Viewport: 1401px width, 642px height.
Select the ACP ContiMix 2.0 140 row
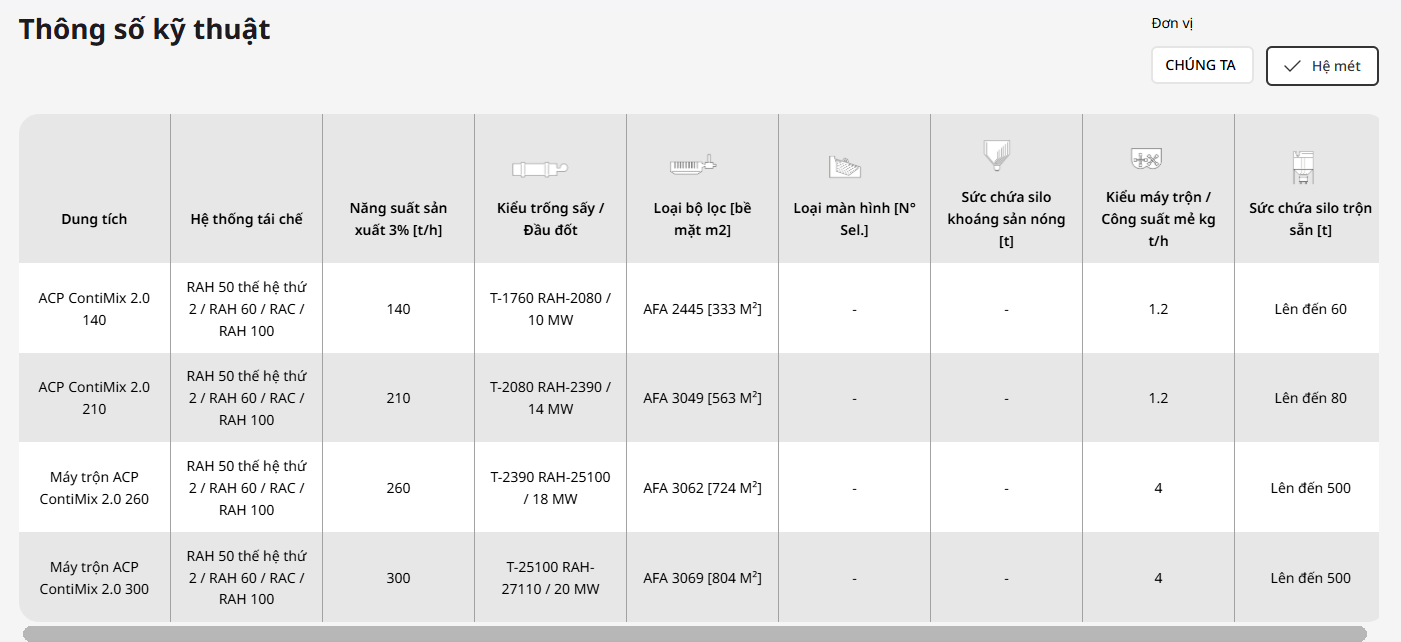pyautogui.click(x=94, y=309)
